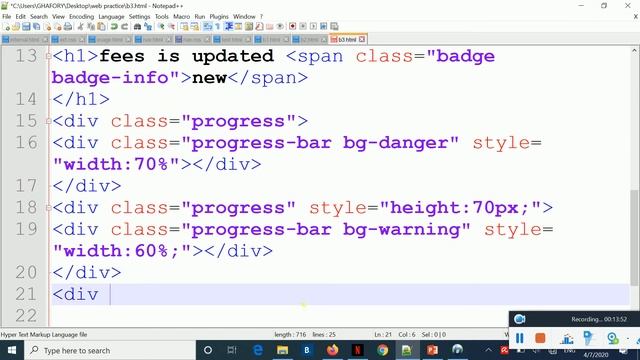Image resolution: width=640 pixels, height=360 pixels.
Task: Click 'bg-danger' in line 16 code
Action: click(396, 143)
